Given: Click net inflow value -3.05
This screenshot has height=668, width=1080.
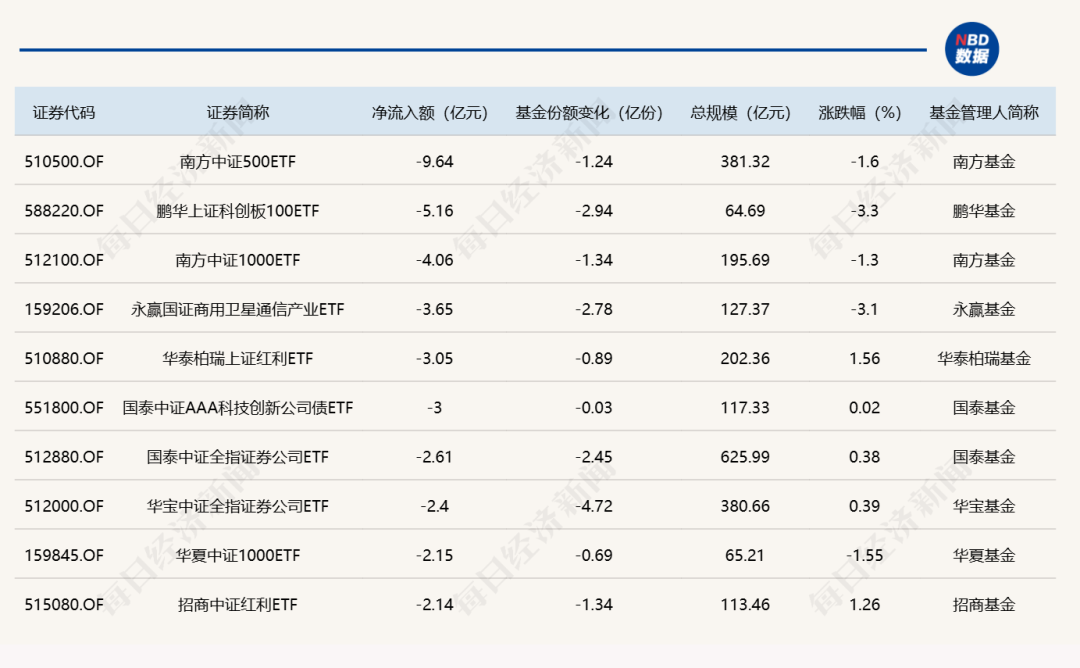Looking at the screenshot, I should point(435,359).
